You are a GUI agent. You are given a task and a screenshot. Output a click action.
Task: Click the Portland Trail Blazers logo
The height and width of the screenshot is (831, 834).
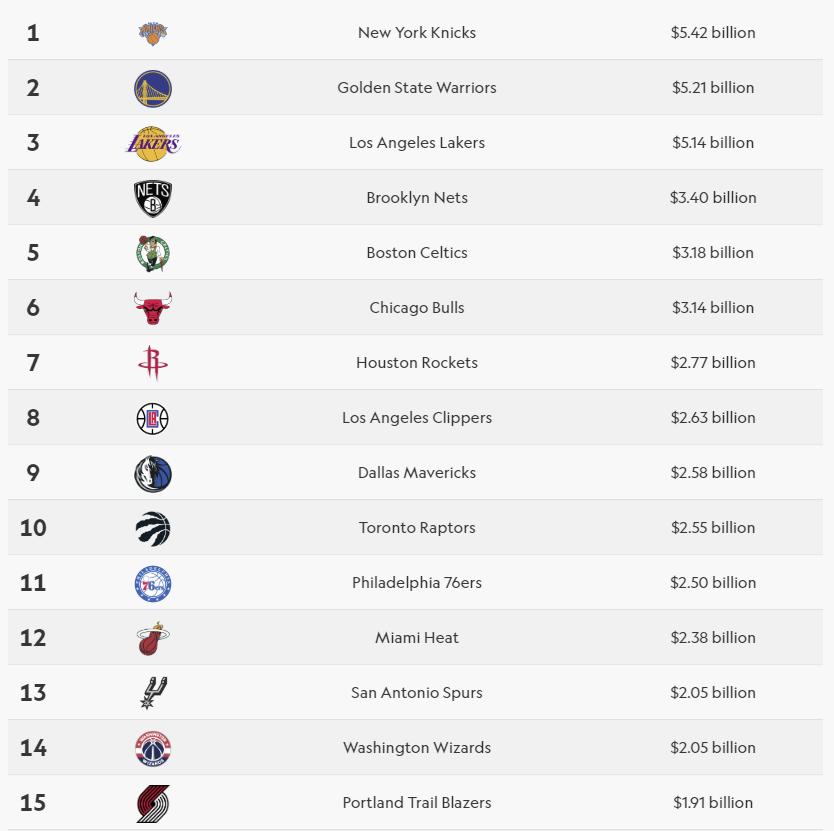(x=153, y=803)
